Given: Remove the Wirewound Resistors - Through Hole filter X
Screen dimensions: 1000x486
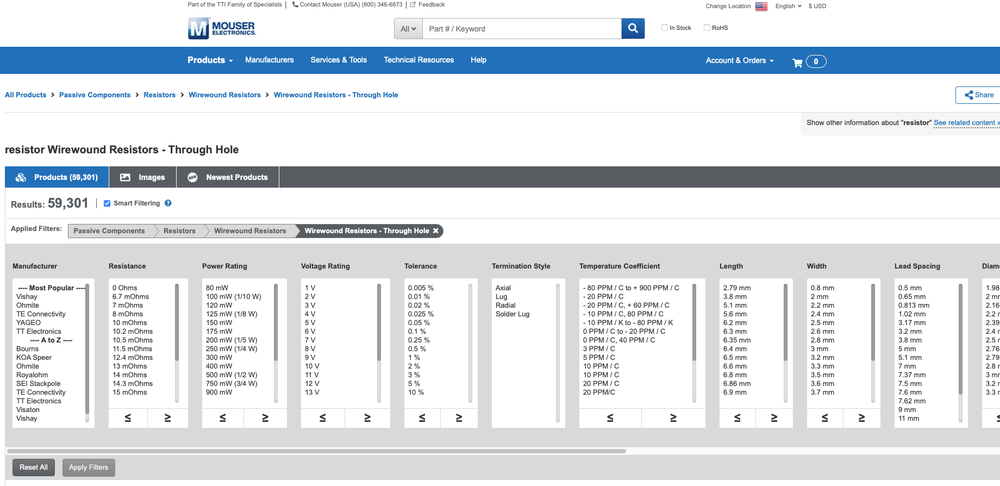Looking at the screenshot, I should coord(436,231).
